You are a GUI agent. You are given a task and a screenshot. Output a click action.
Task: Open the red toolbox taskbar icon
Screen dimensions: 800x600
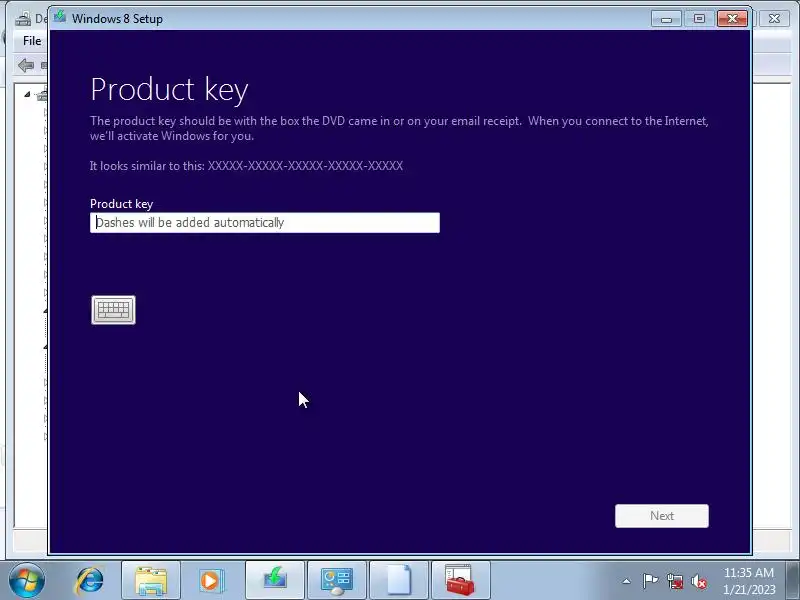click(x=461, y=581)
